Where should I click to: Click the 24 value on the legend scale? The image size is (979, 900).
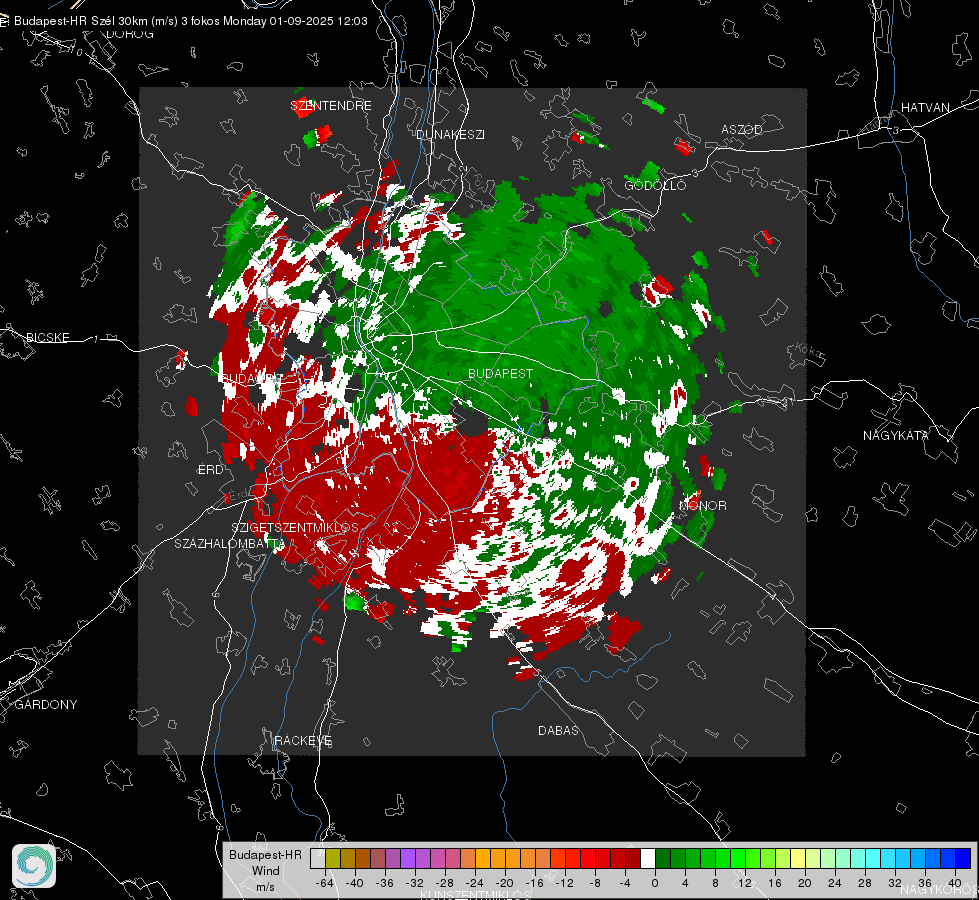pyautogui.click(x=835, y=883)
